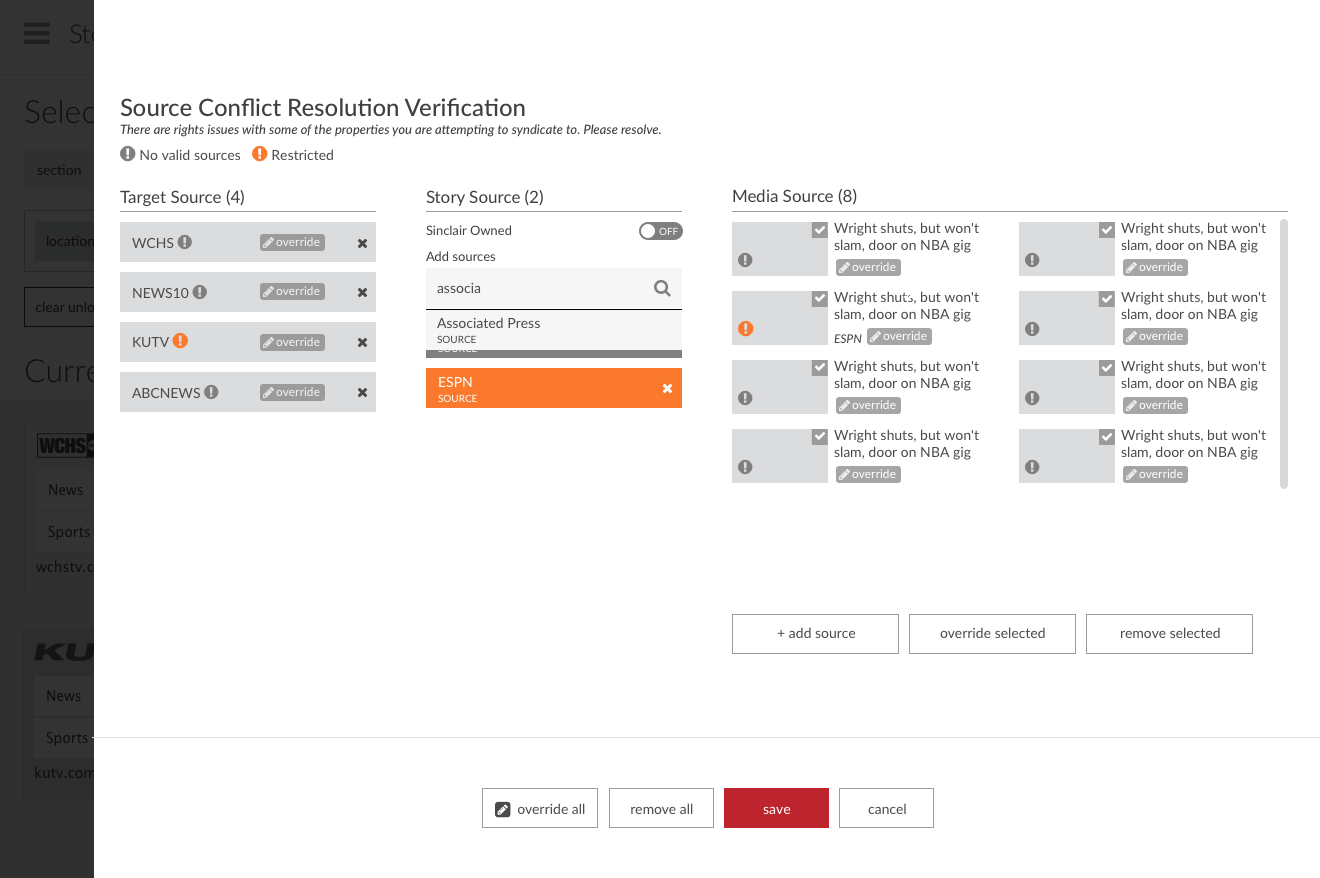Viewport: 1320px width, 878px height.
Task: Remove KUTV target source with x
Action: tap(362, 342)
